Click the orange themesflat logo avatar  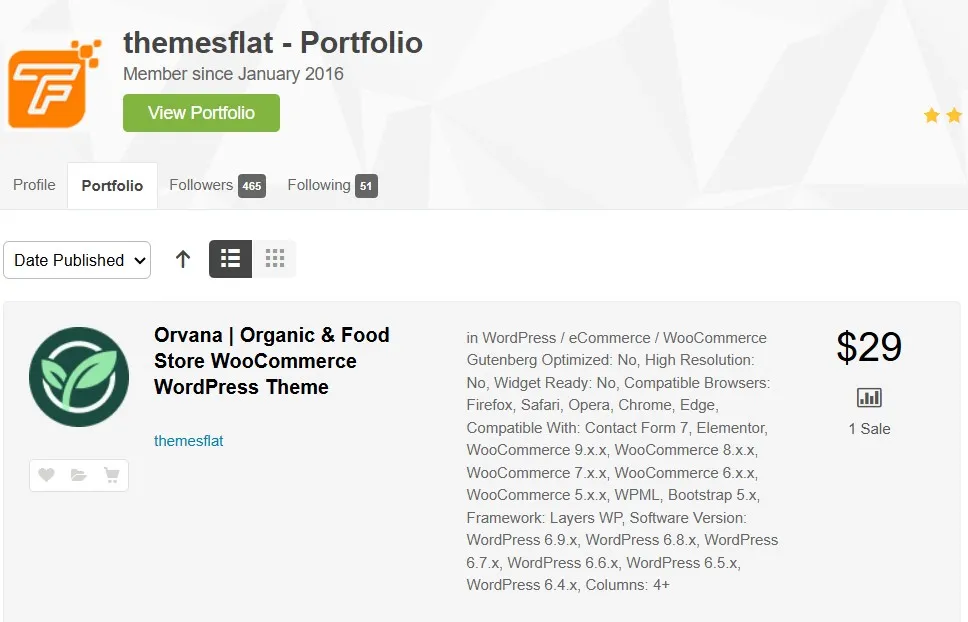pos(55,84)
